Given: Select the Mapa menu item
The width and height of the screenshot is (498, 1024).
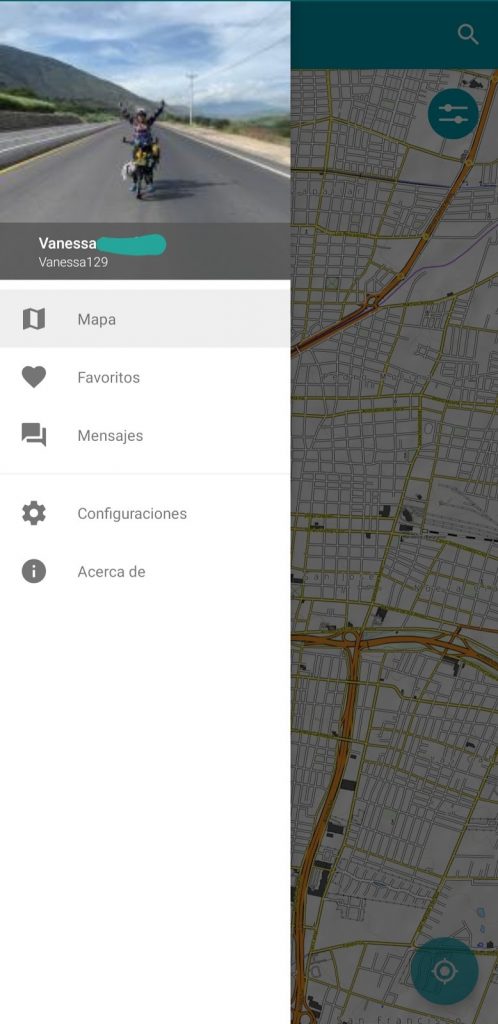Looking at the screenshot, I should click(145, 319).
